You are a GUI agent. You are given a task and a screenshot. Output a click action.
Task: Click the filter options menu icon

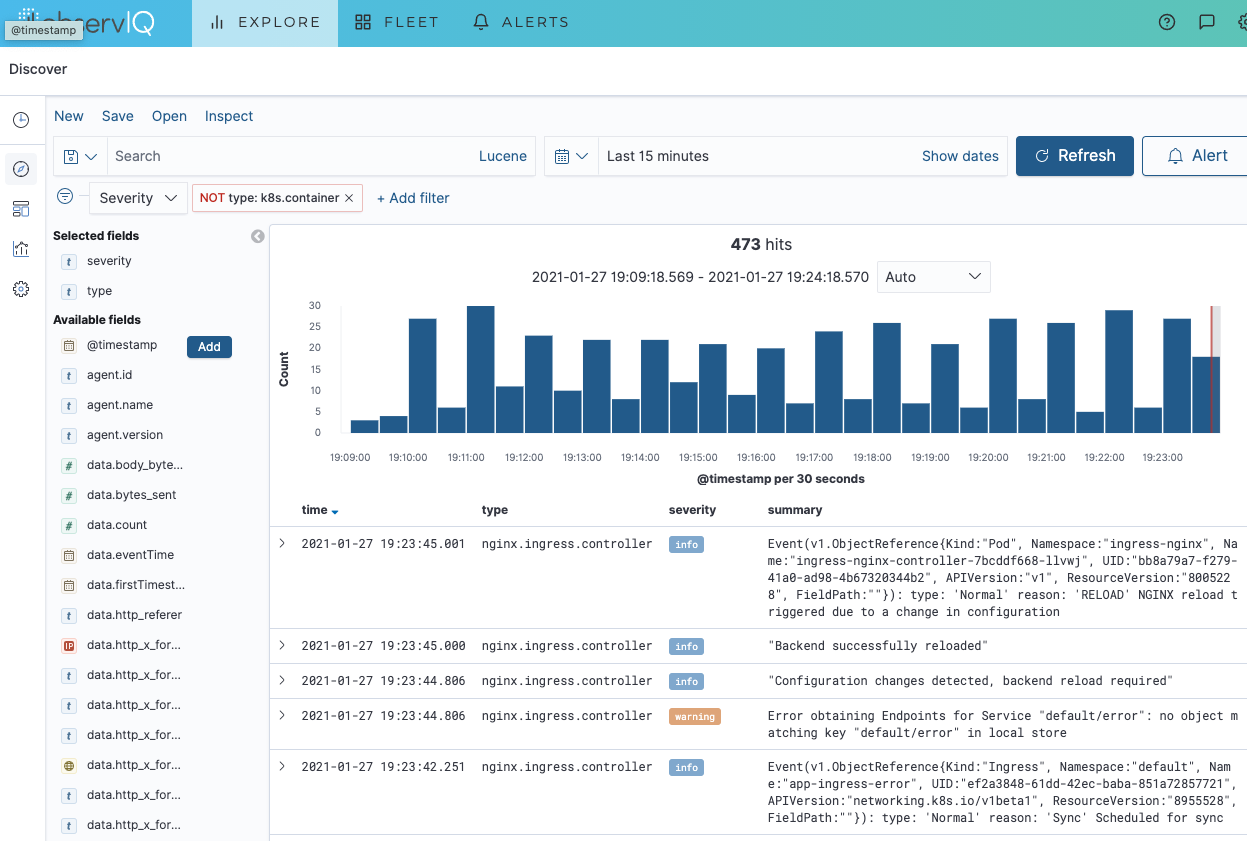coord(65,197)
